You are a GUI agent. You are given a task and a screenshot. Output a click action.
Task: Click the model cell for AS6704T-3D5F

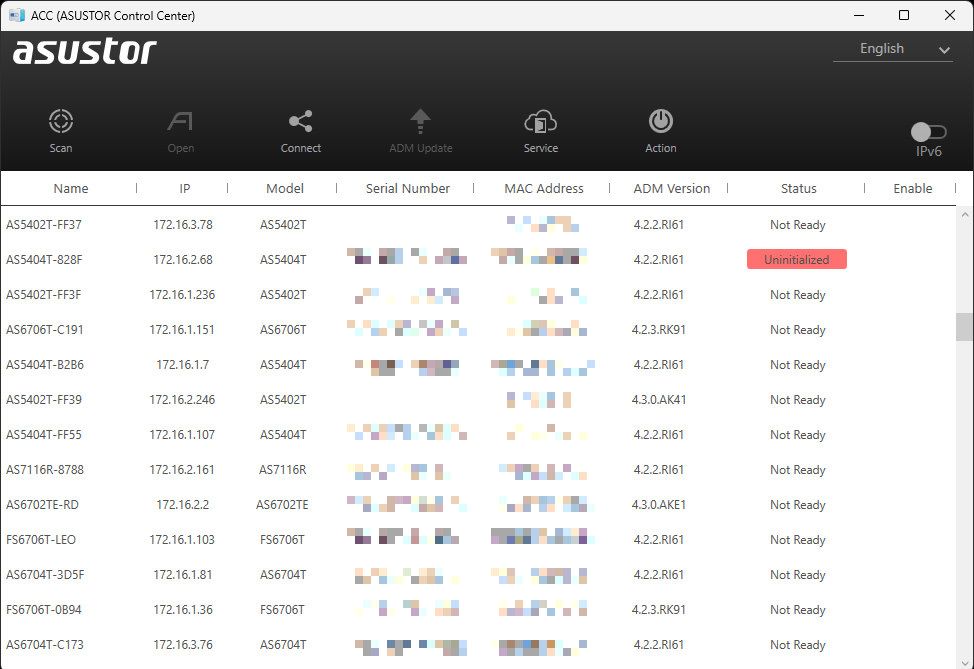(x=283, y=575)
